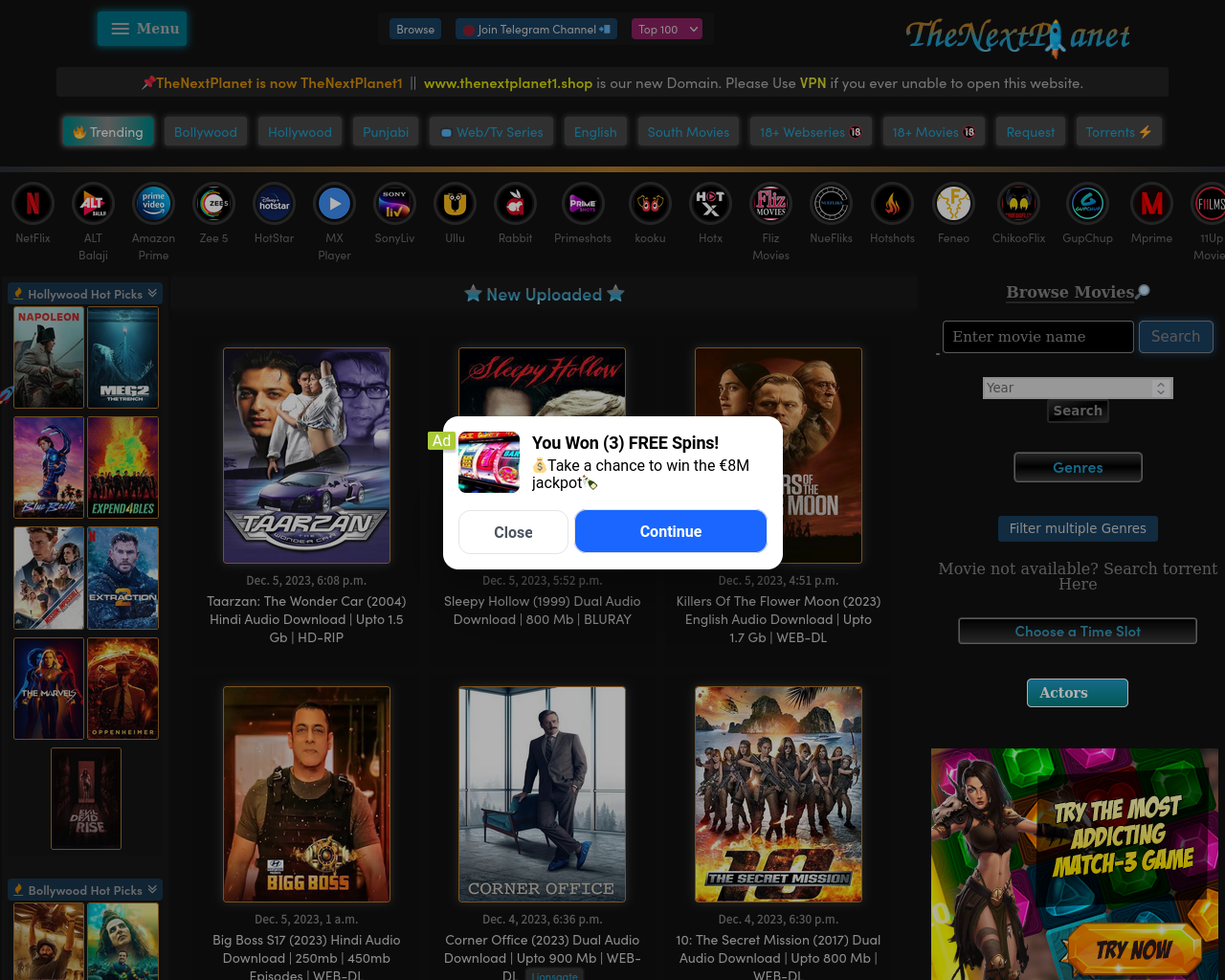Expand the Genres selector

coord(1078,467)
